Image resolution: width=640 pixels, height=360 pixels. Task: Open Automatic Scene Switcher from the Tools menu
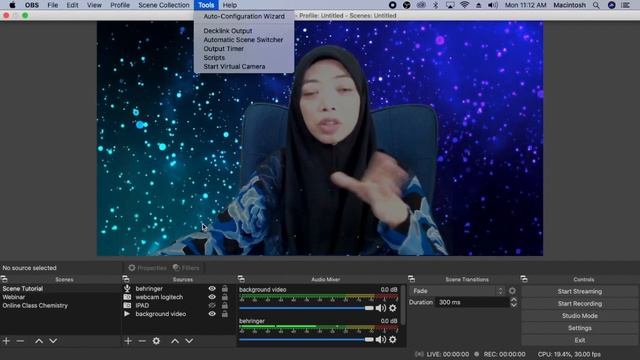pos(244,40)
